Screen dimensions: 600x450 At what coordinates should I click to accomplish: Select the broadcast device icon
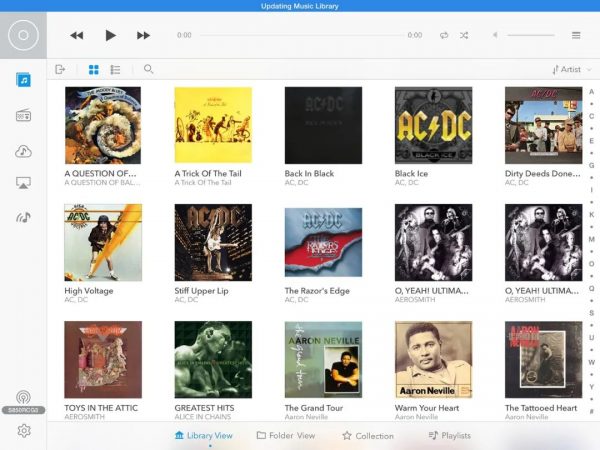23,398
